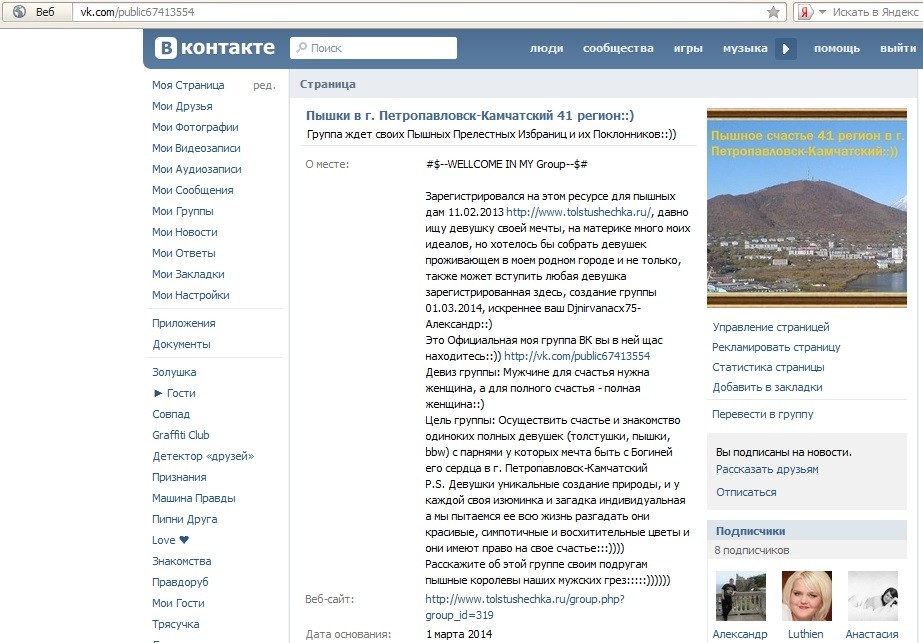Screen dimensions: 923x643
Task: Click the page title Пышки в г. Петропавловск-Камчатский
Action: [x=470, y=115]
